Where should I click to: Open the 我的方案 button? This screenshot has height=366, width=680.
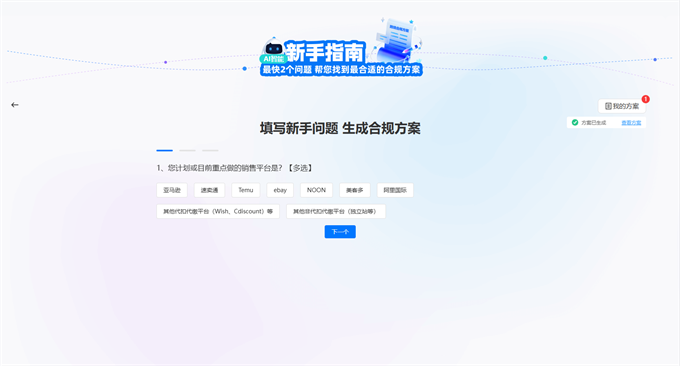click(622, 106)
